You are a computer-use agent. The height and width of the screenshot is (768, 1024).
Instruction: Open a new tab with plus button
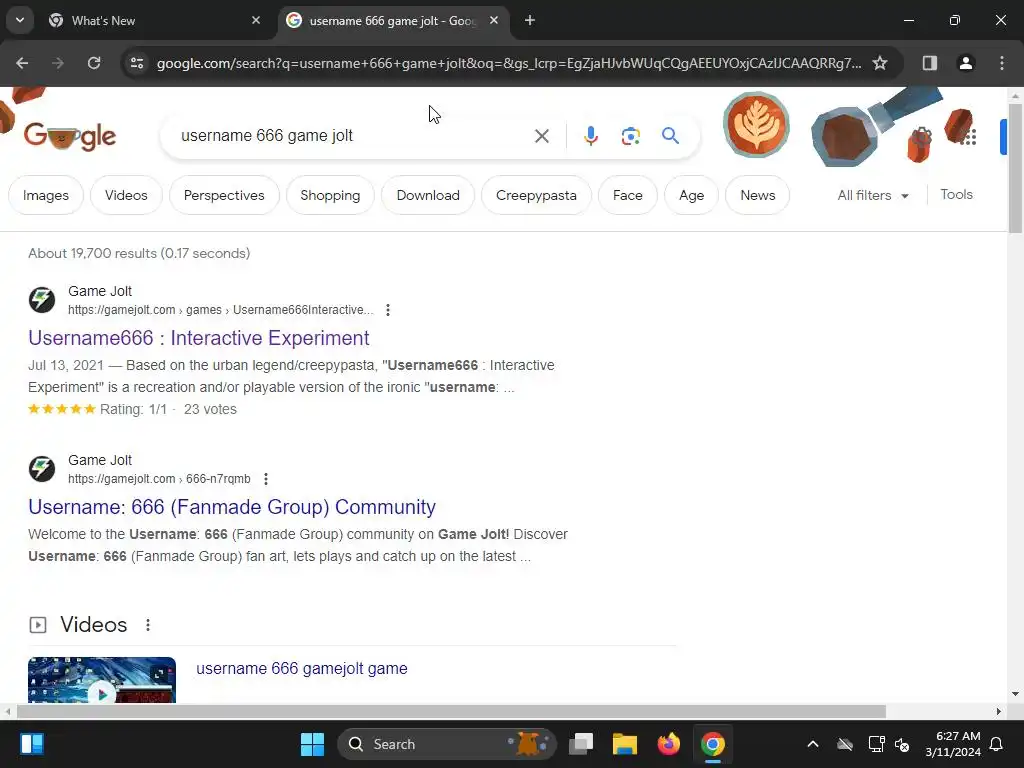(x=530, y=21)
